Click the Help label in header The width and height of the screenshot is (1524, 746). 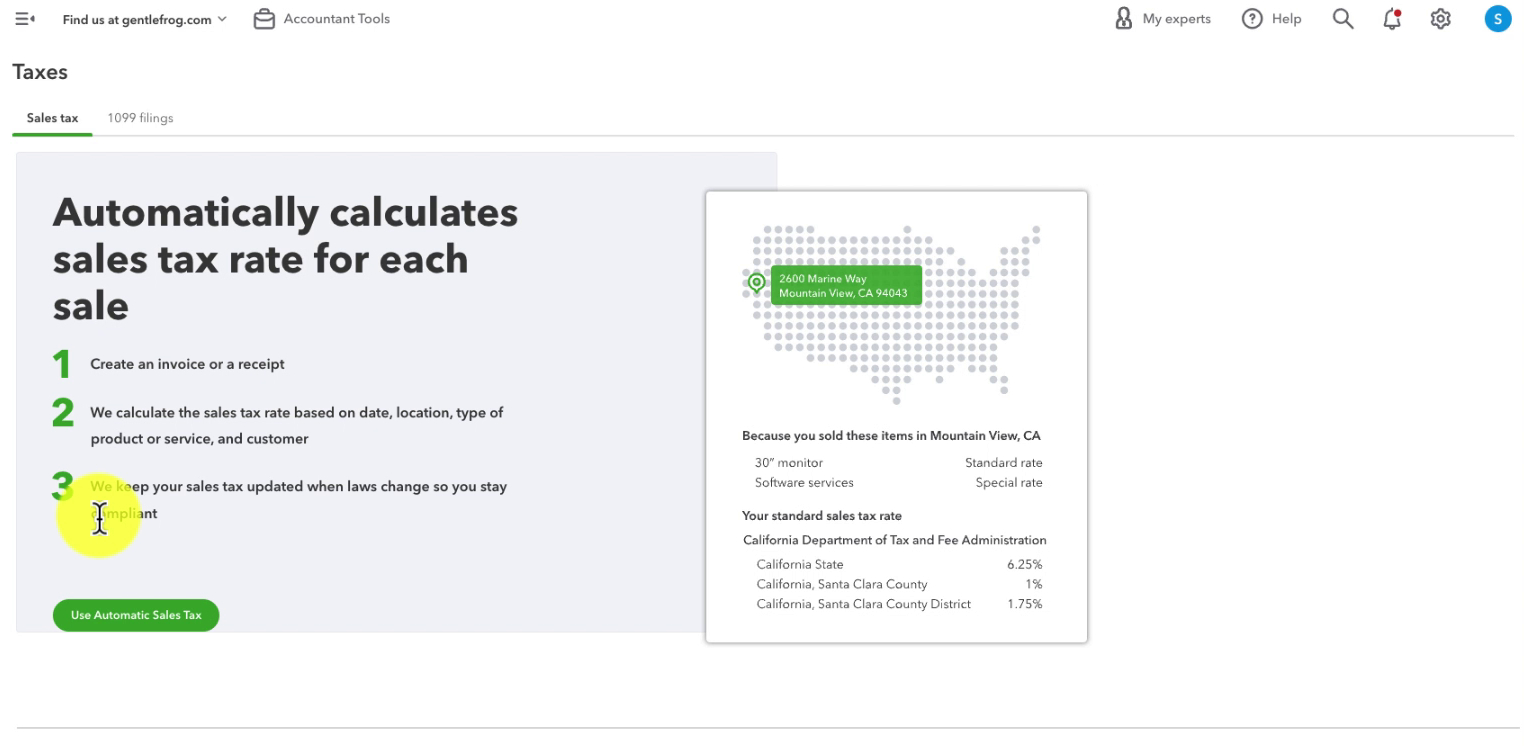click(x=1287, y=19)
